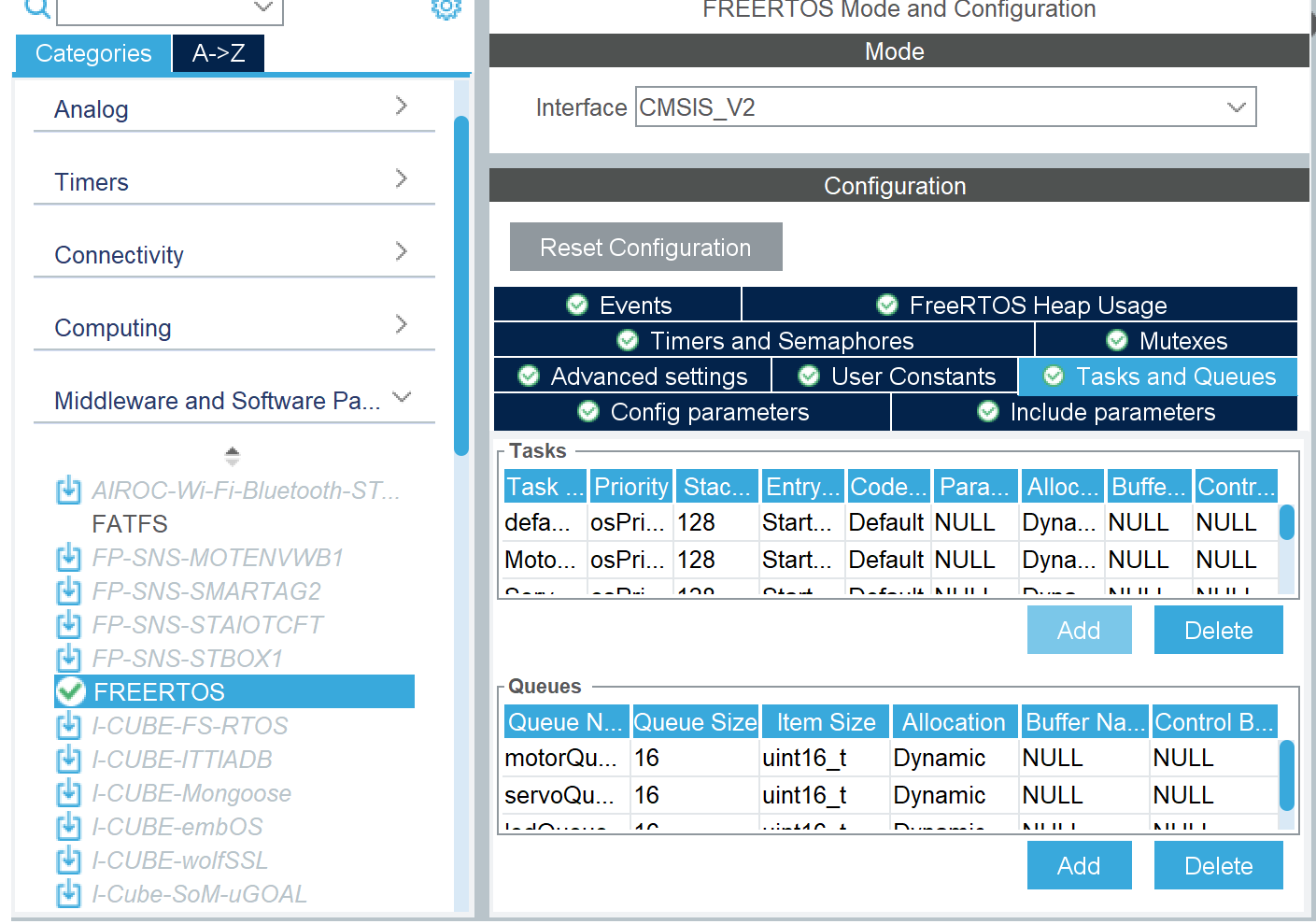The width and height of the screenshot is (1316, 924).
Task: Click the Item Size column header
Action: click(826, 721)
